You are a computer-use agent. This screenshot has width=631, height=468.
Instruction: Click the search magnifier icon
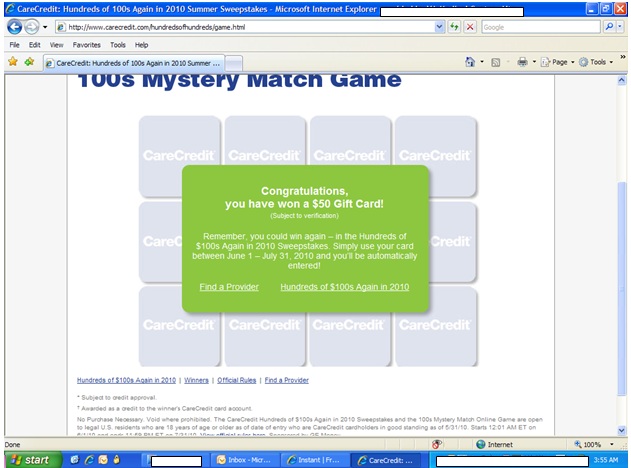609,27
